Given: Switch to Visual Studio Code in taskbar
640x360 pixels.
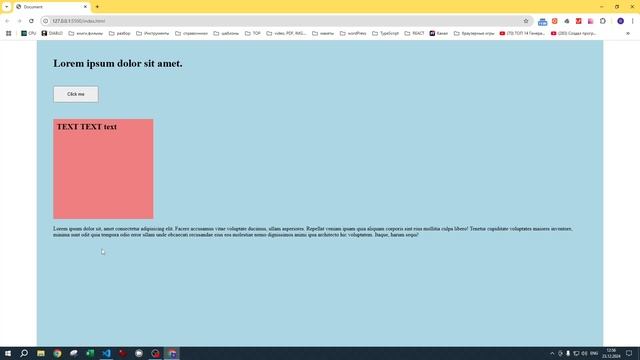Looking at the screenshot, I should click(107, 353).
